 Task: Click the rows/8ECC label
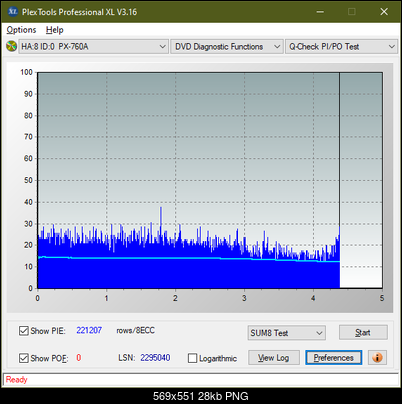(x=136, y=330)
